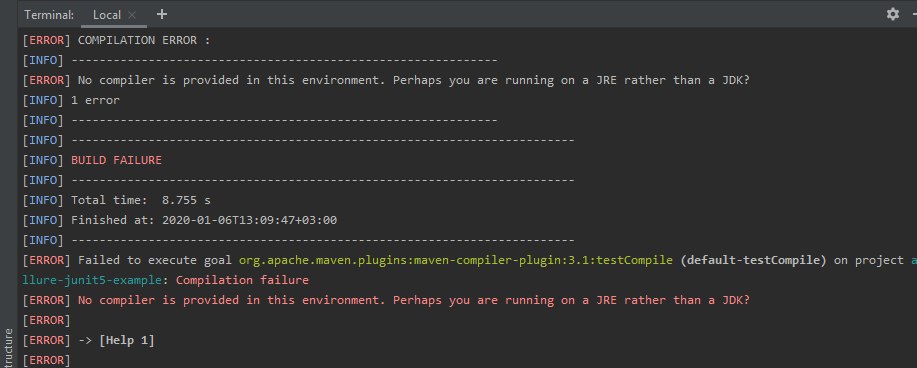The width and height of the screenshot is (917, 368).
Task: Click the Terminal panel title label
Action: coord(49,15)
